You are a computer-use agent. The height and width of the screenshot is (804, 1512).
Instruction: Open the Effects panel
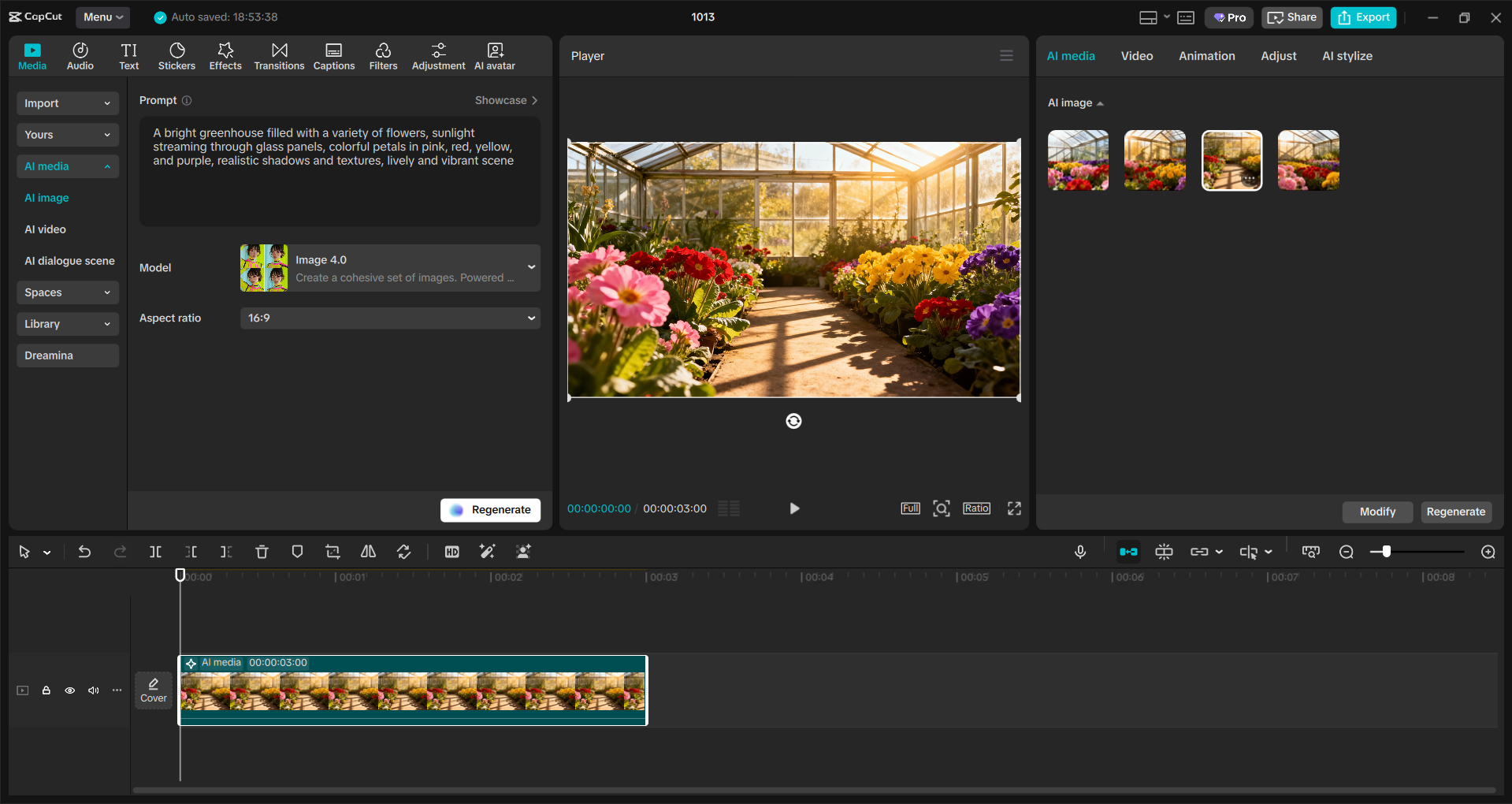[225, 55]
